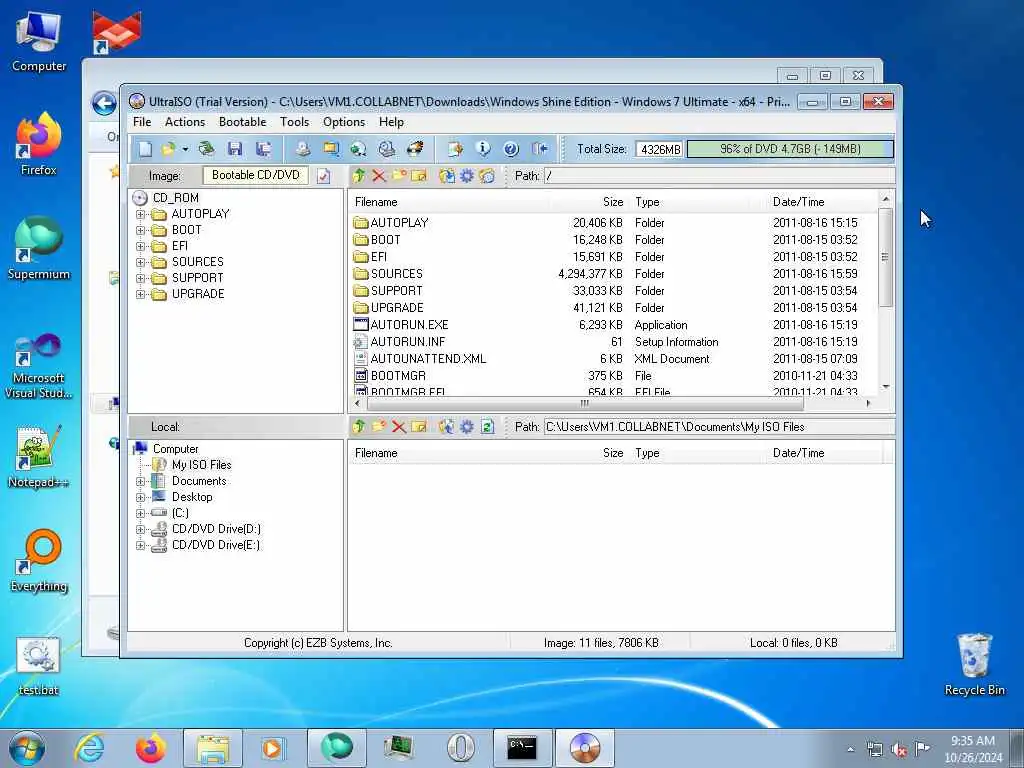
Task: Click the New image toolbar icon
Action: pyautogui.click(x=145, y=149)
